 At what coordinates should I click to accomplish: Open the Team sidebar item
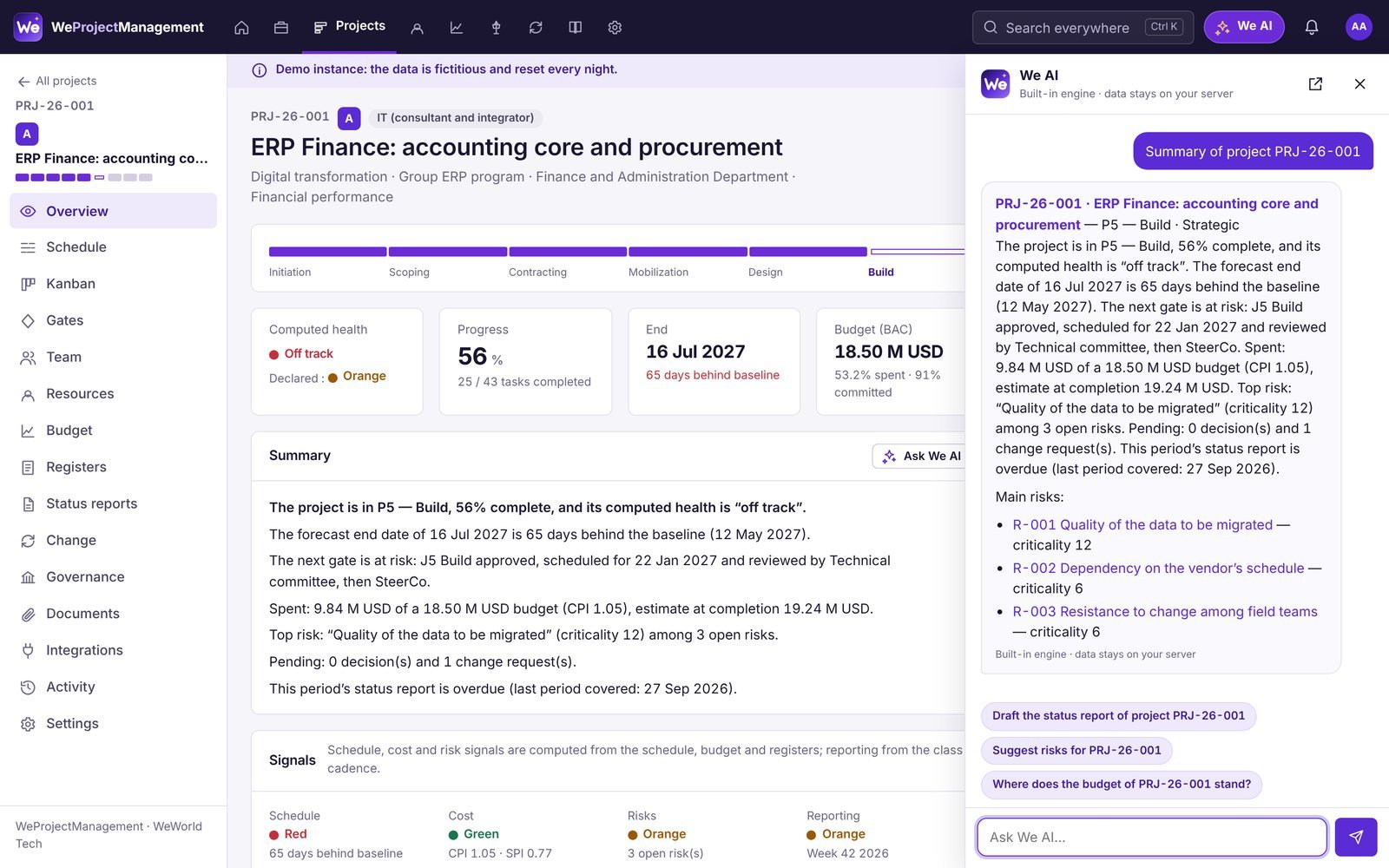113,357
